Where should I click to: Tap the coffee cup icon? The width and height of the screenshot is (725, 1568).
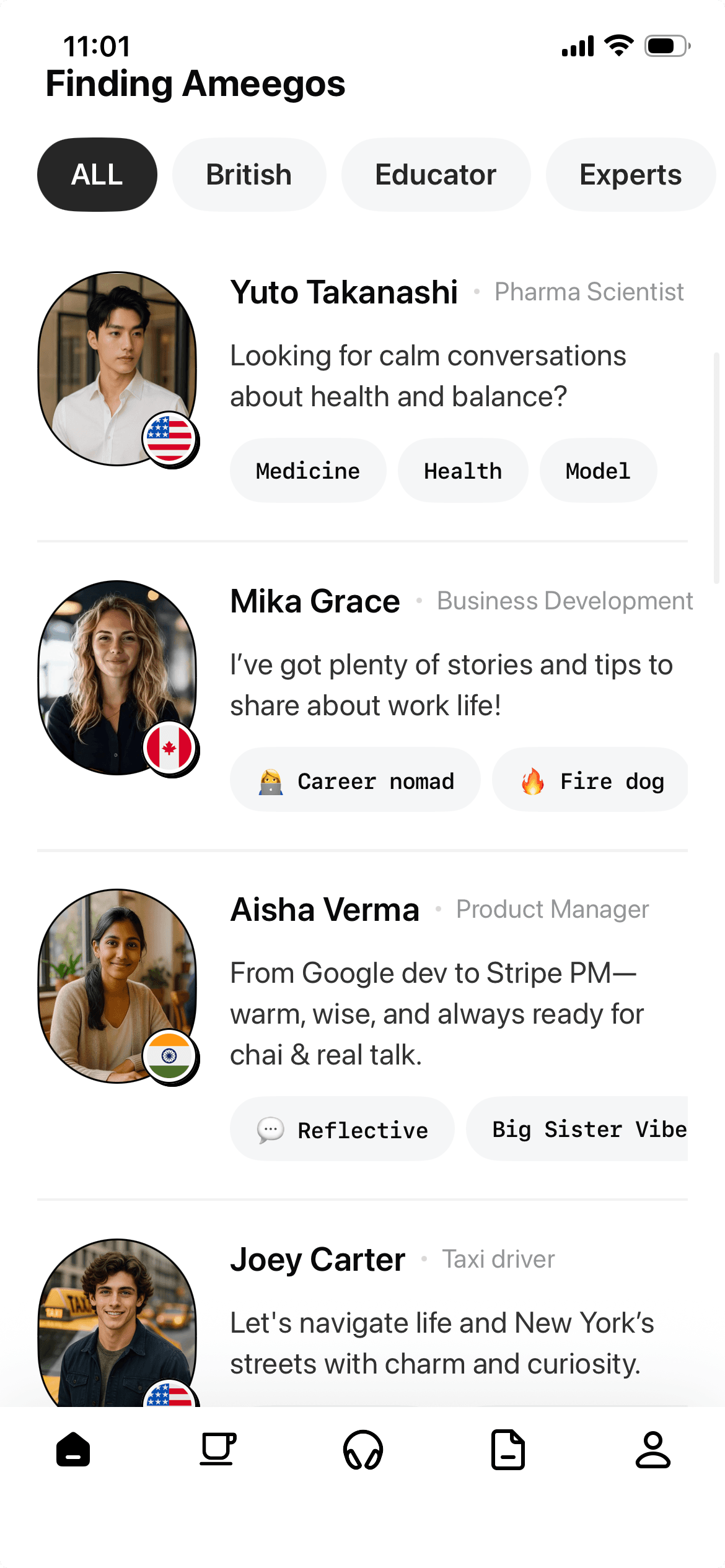coord(217,1450)
